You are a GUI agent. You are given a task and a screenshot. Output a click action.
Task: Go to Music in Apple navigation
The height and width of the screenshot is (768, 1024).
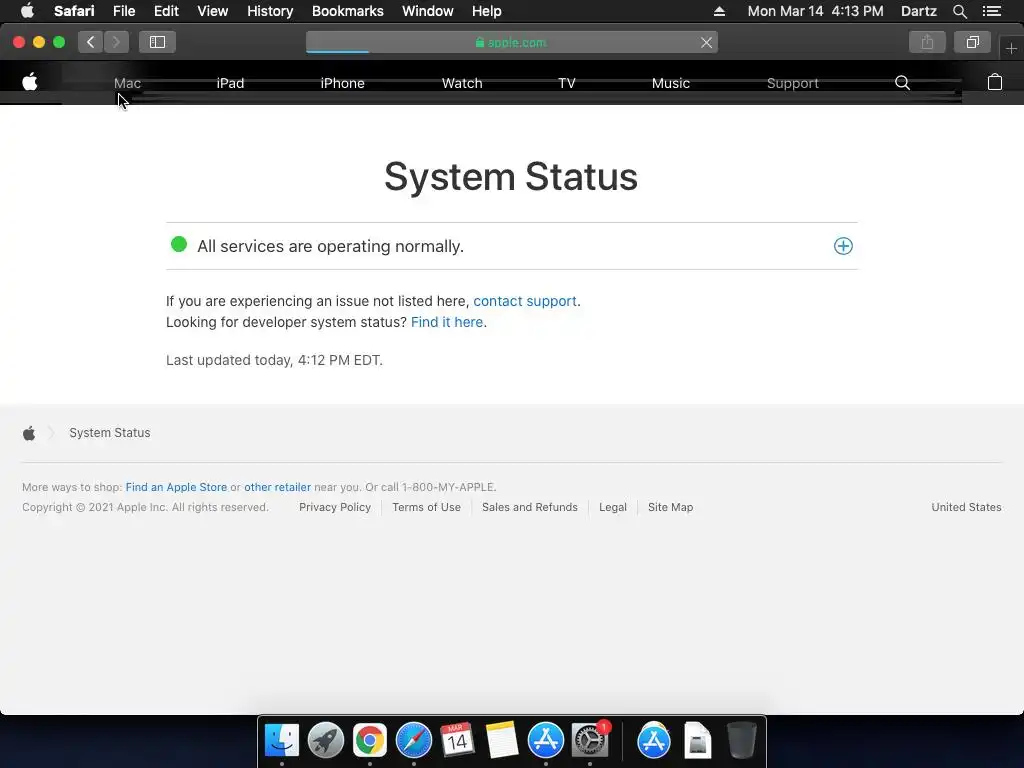coord(670,83)
